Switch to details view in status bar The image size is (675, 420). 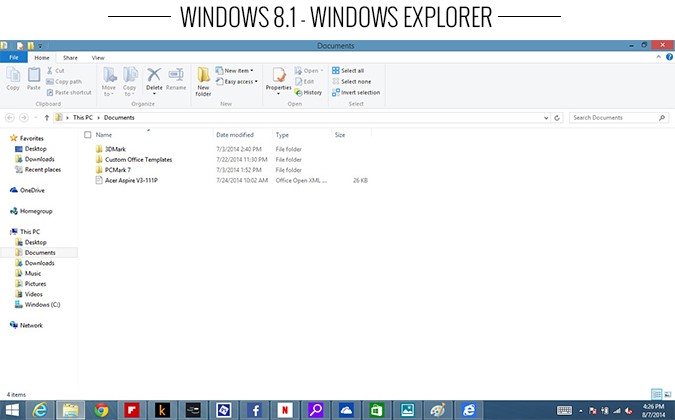pos(656,395)
